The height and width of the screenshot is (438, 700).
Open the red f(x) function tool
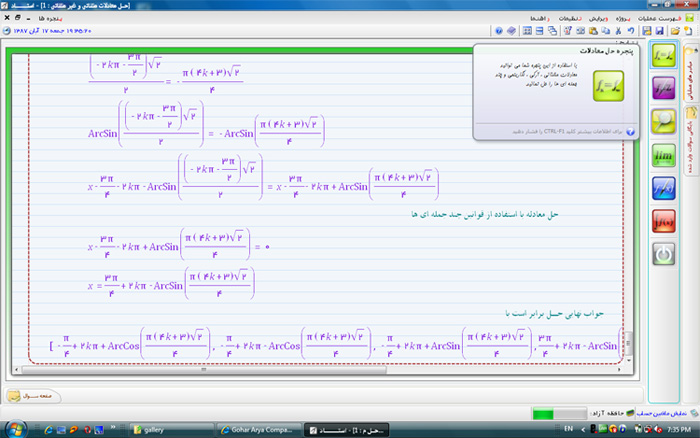662,221
